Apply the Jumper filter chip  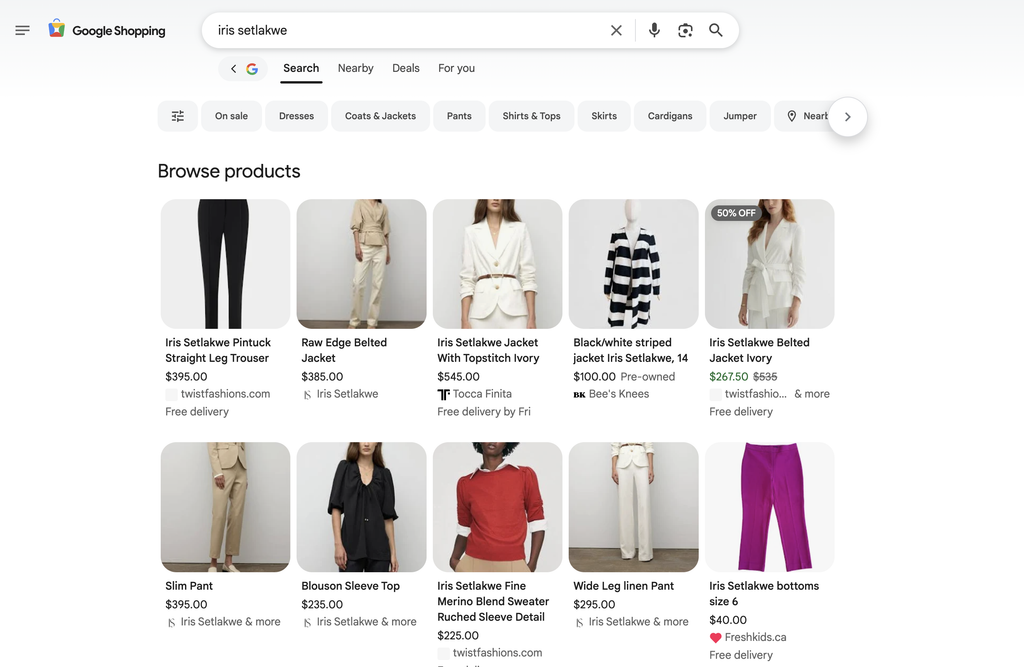pyautogui.click(x=740, y=116)
